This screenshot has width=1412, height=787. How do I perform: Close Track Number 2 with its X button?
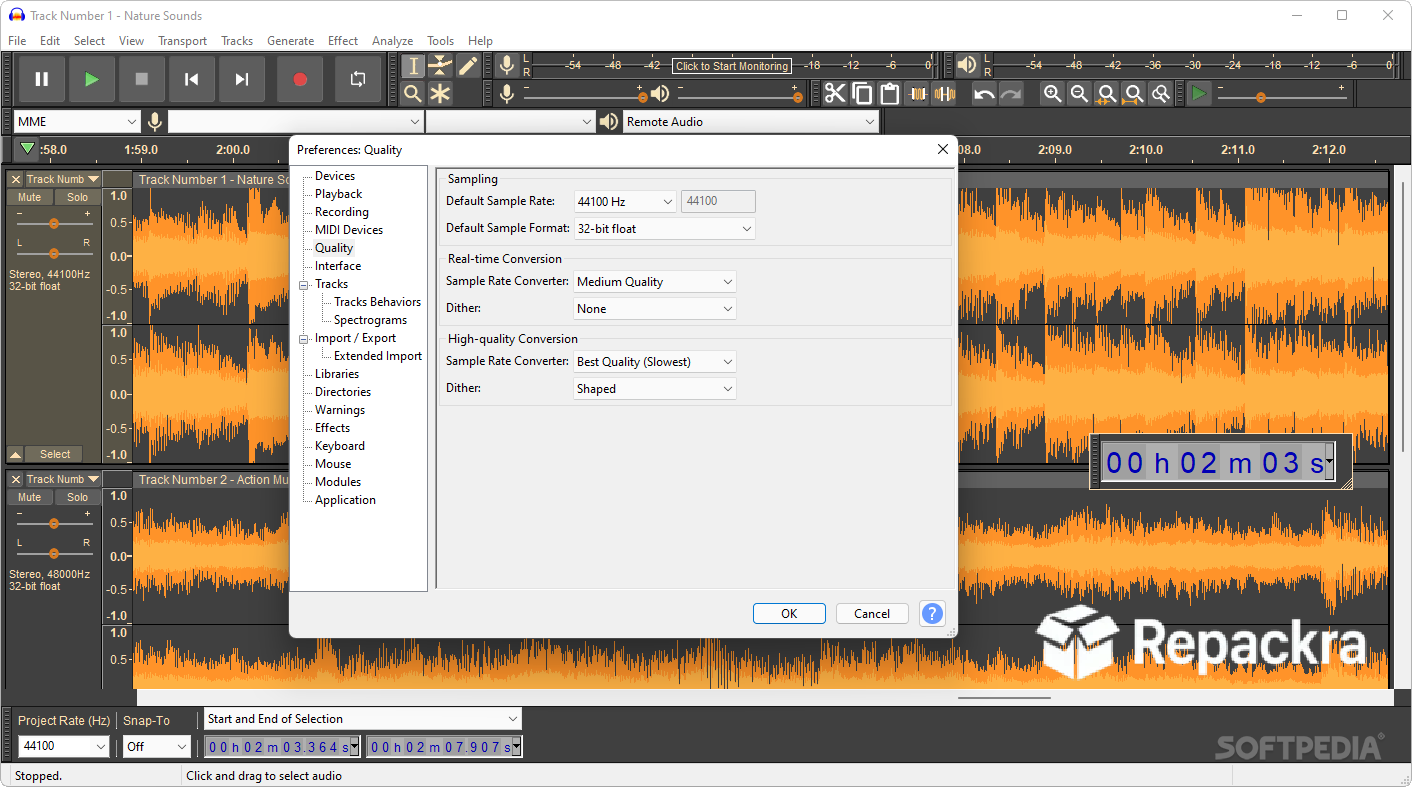coord(16,480)
